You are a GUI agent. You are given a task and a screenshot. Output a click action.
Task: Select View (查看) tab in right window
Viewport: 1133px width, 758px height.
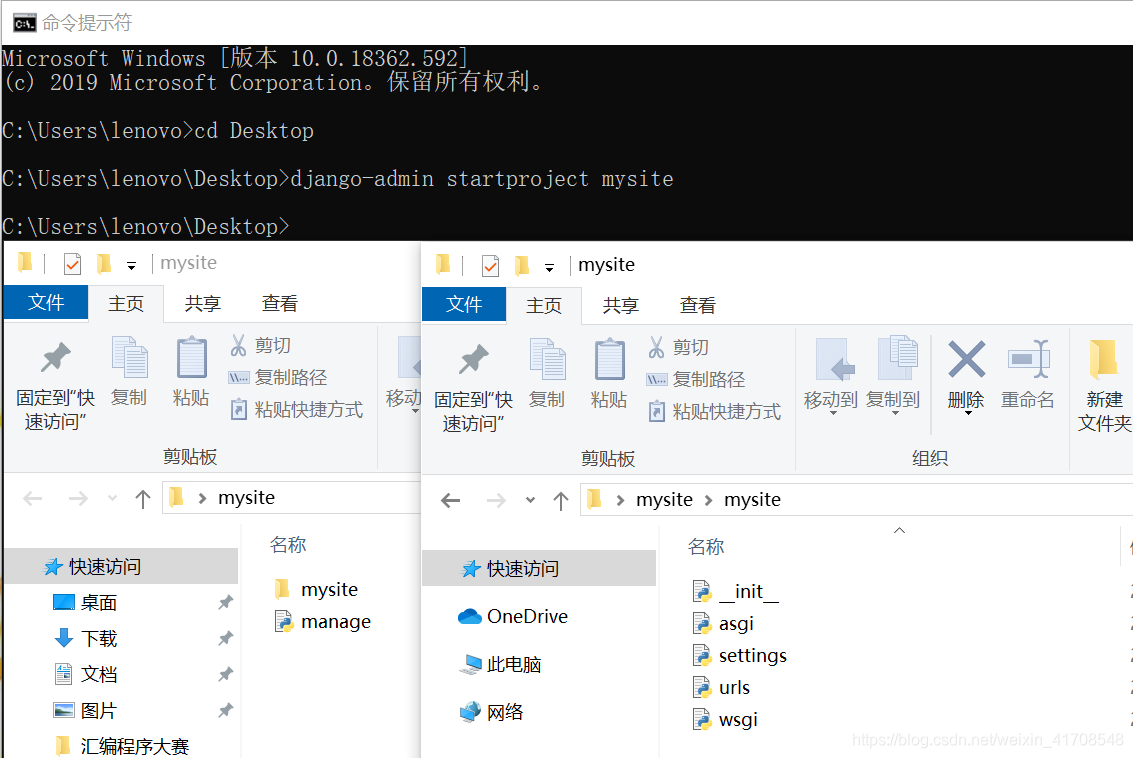pyautogui.click(x=697, y=305)
